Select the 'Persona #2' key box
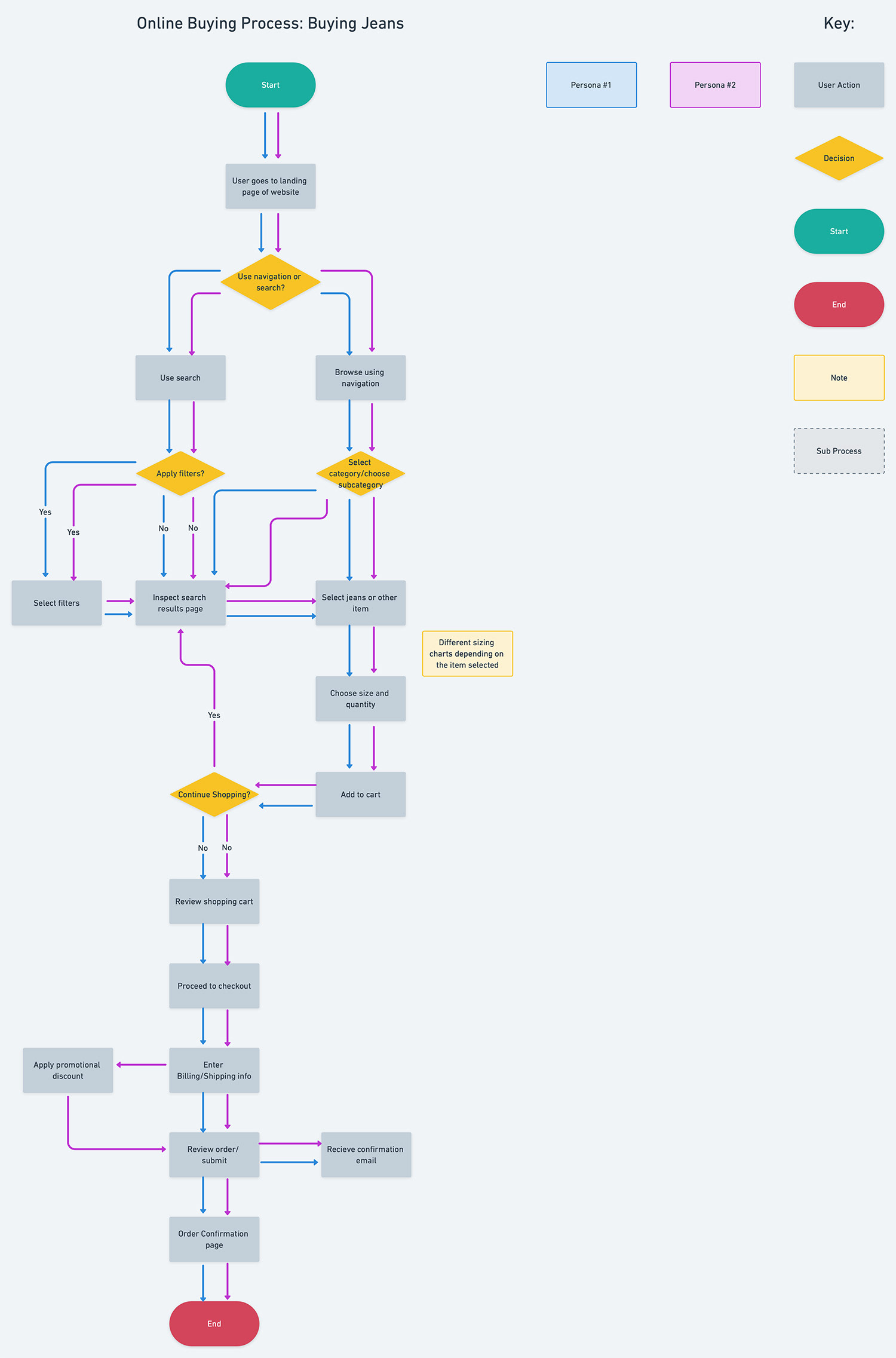The image size is (896, 1358). 715,85
